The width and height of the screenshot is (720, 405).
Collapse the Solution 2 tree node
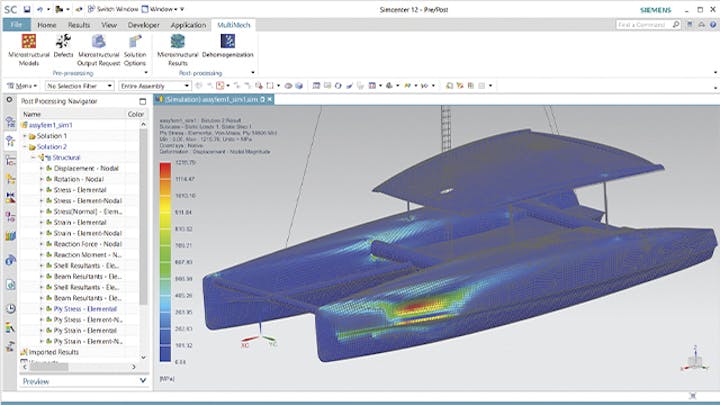[23, 146]
